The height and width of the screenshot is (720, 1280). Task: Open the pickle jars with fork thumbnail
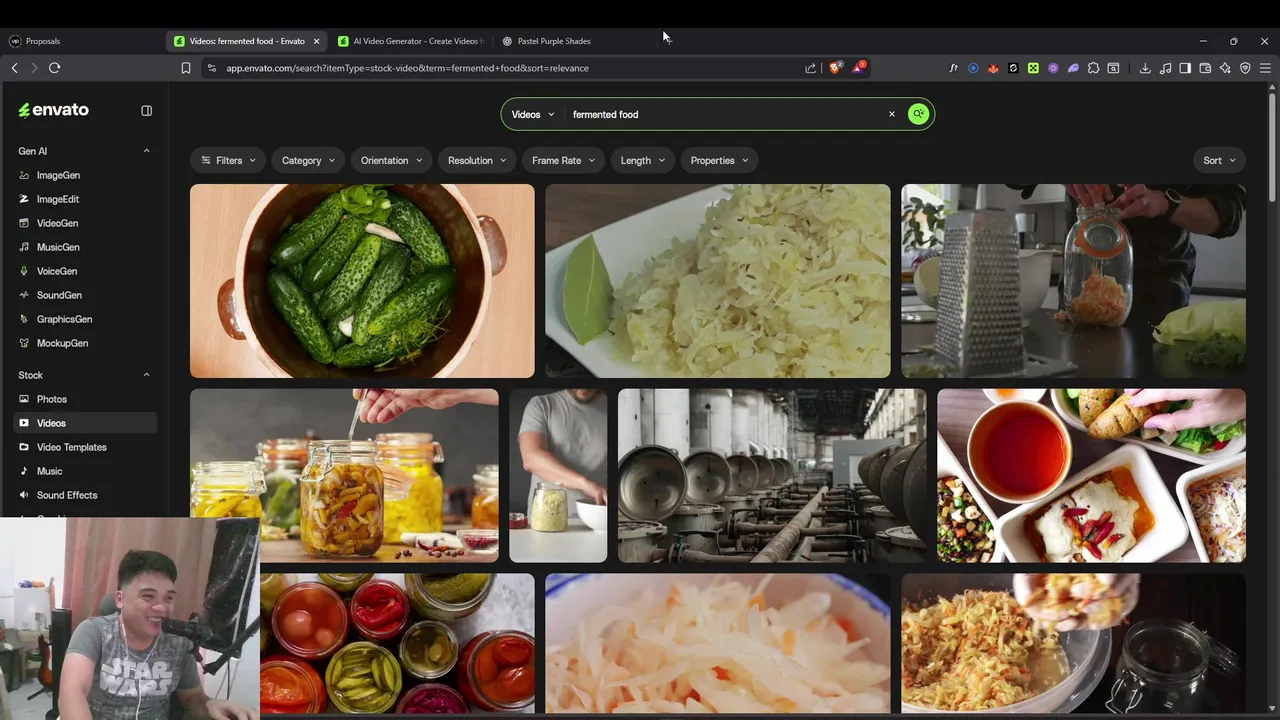pos(344,475)
